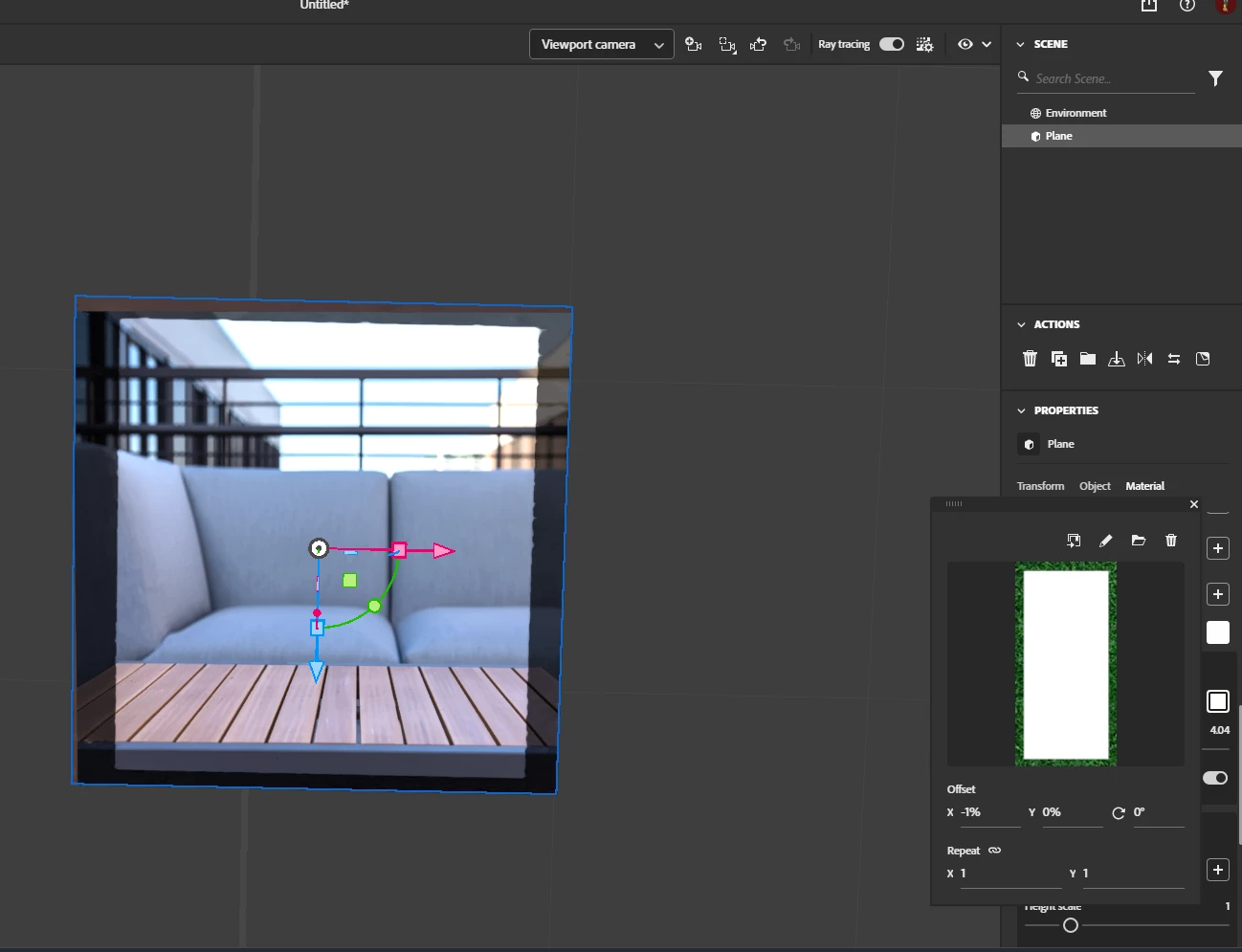Switch to the Material tab
Image resolution: width=1242 pixels, height=952 pixels.
tap(1144, 486)
